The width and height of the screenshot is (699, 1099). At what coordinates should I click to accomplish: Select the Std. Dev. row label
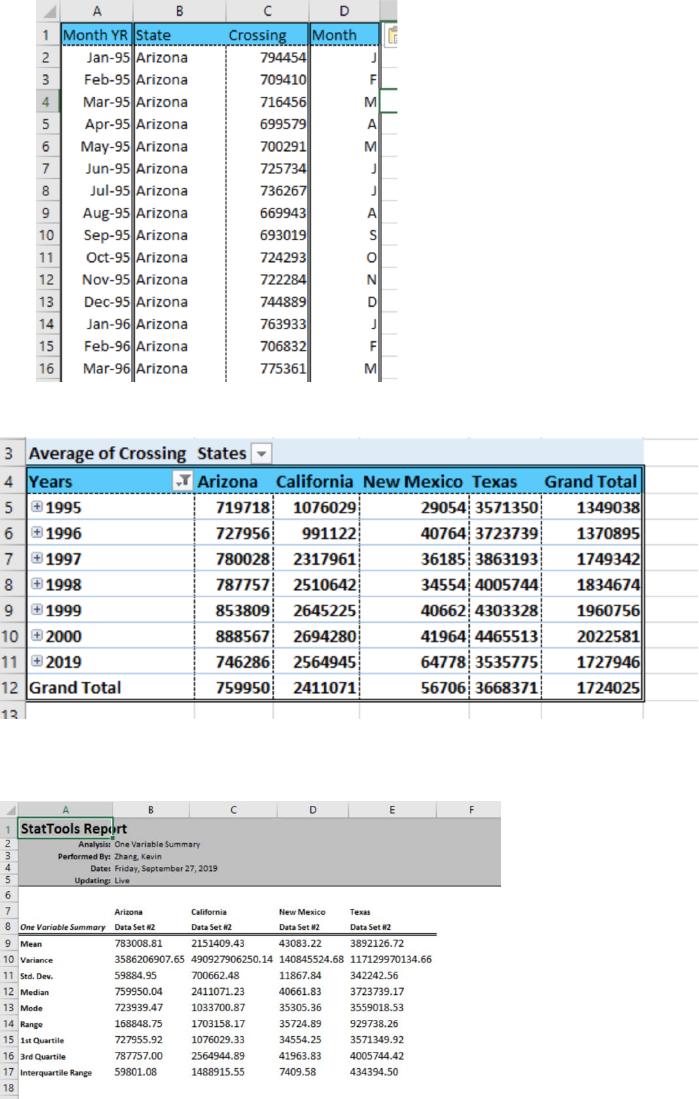tap(36, 976)
